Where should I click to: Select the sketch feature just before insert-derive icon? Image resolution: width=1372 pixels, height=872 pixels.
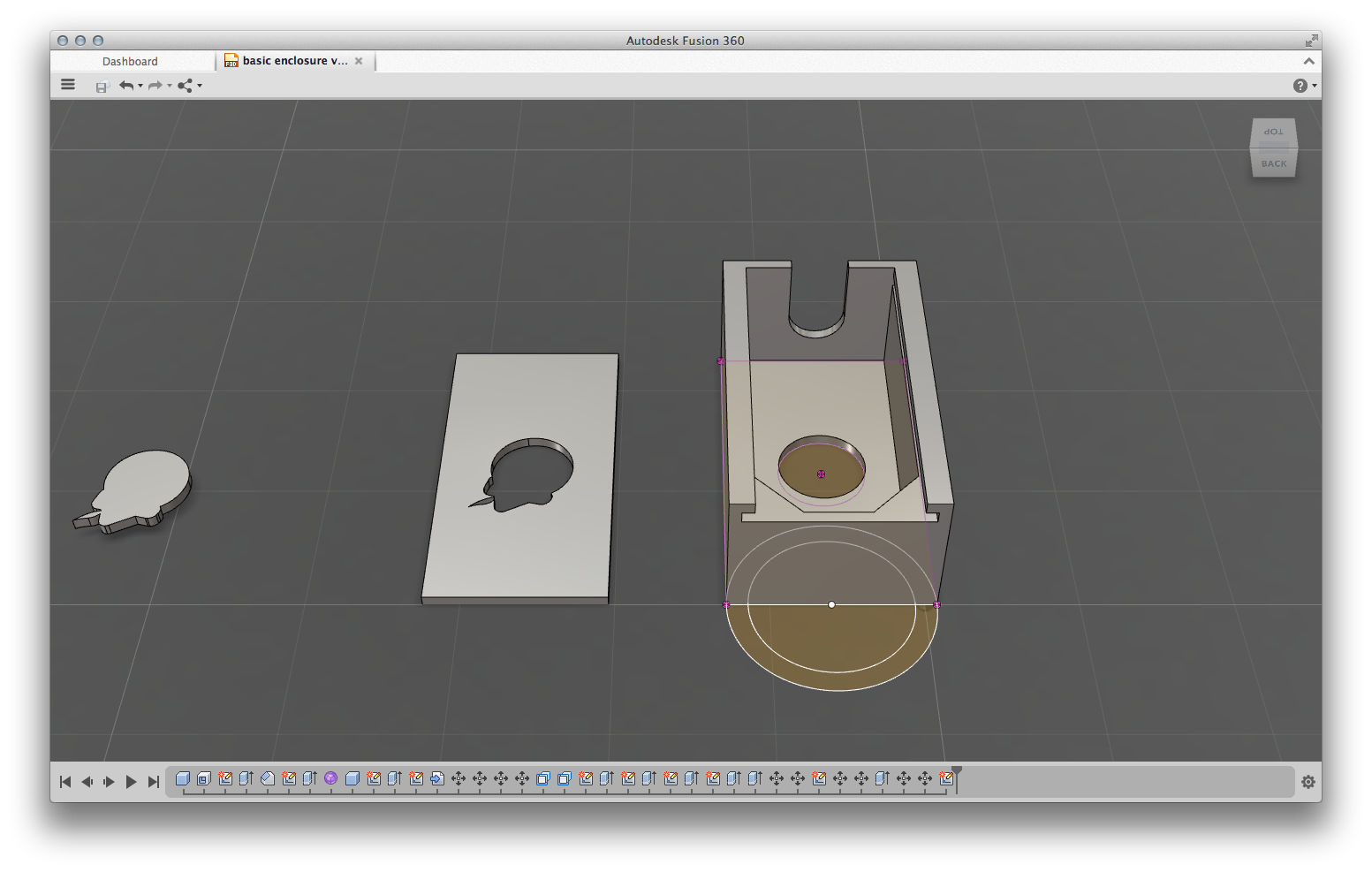click(x=416, y=778)
